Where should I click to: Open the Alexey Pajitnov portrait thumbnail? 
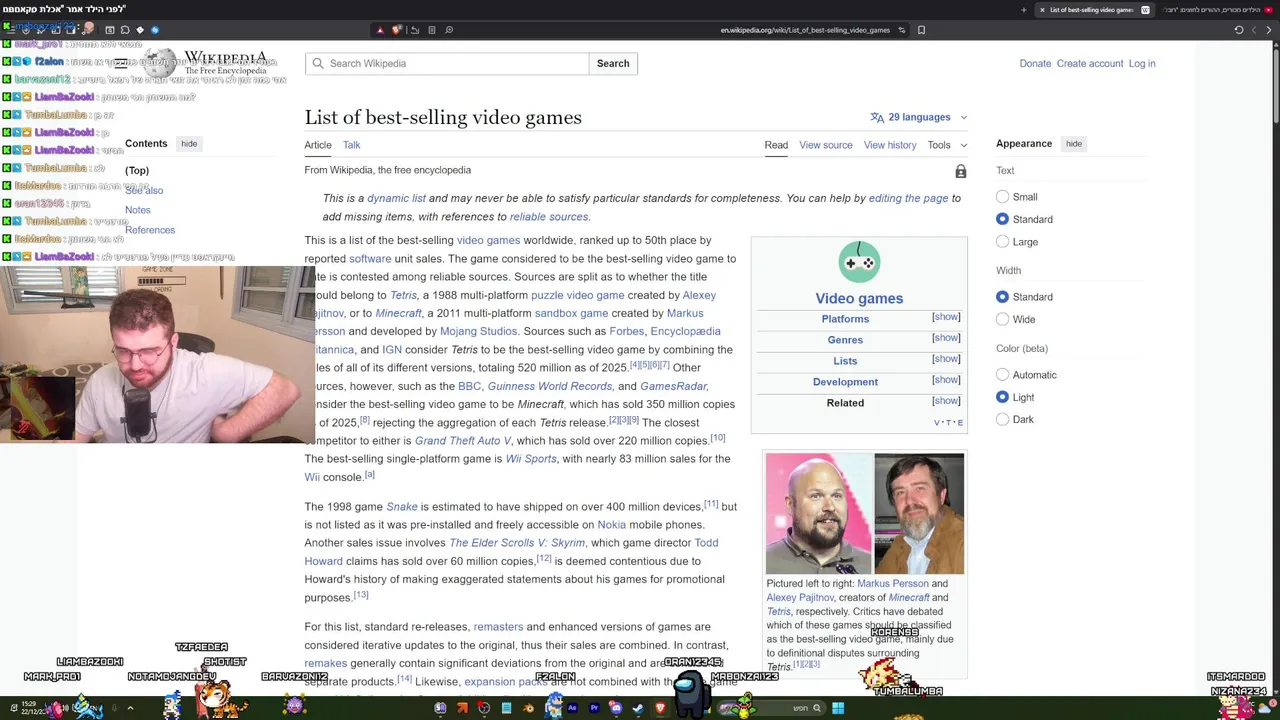[919, 514]
